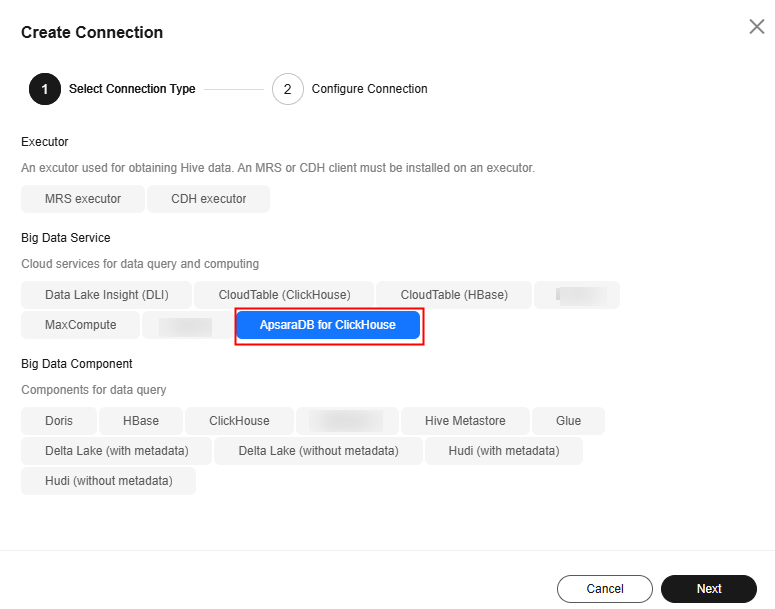
Task: Click step 1 circle indicator
Action: click(x=45, y=89)
